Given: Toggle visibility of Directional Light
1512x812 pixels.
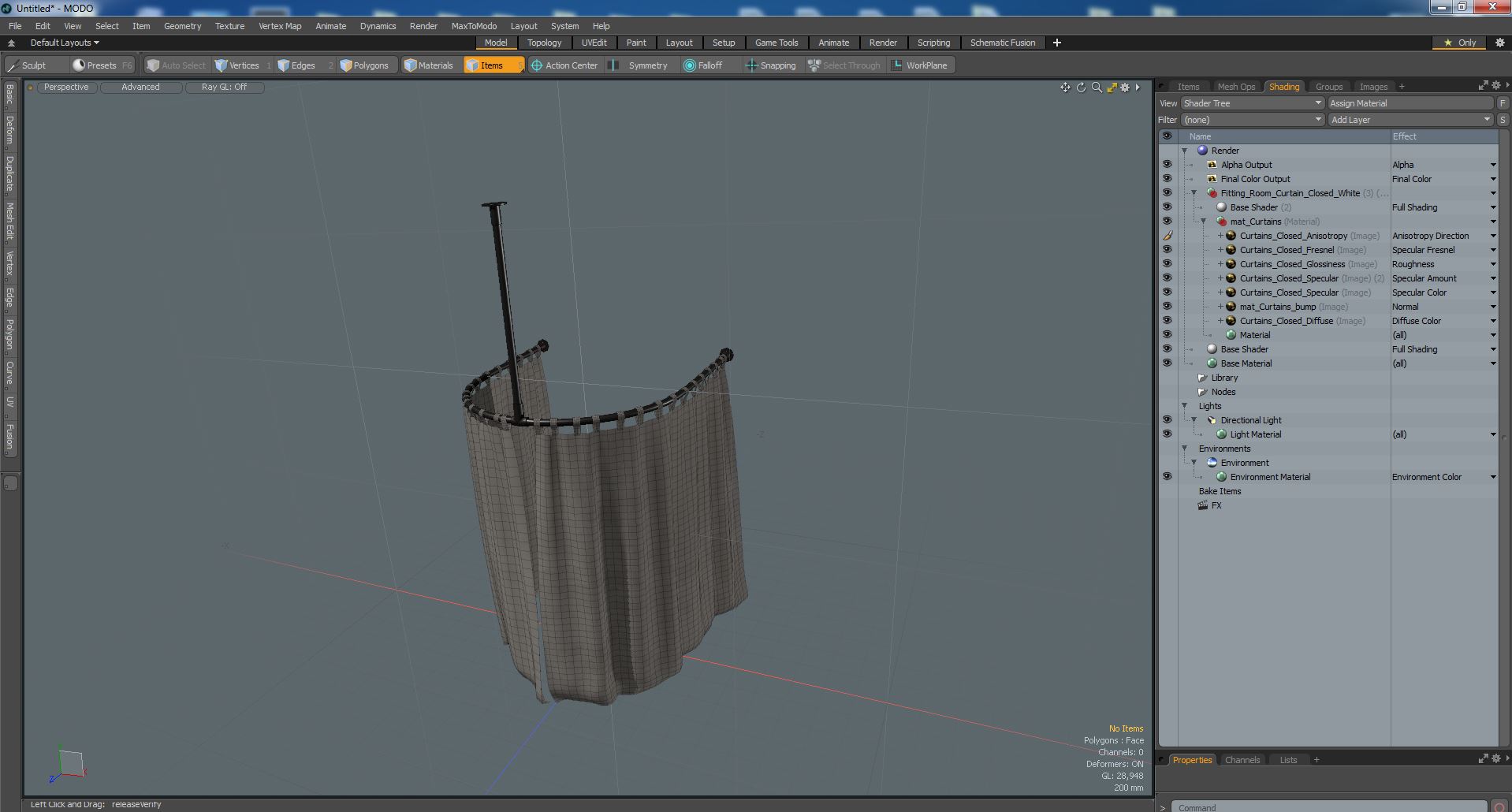Looking at the screenshot, I should coord(1167,420).
